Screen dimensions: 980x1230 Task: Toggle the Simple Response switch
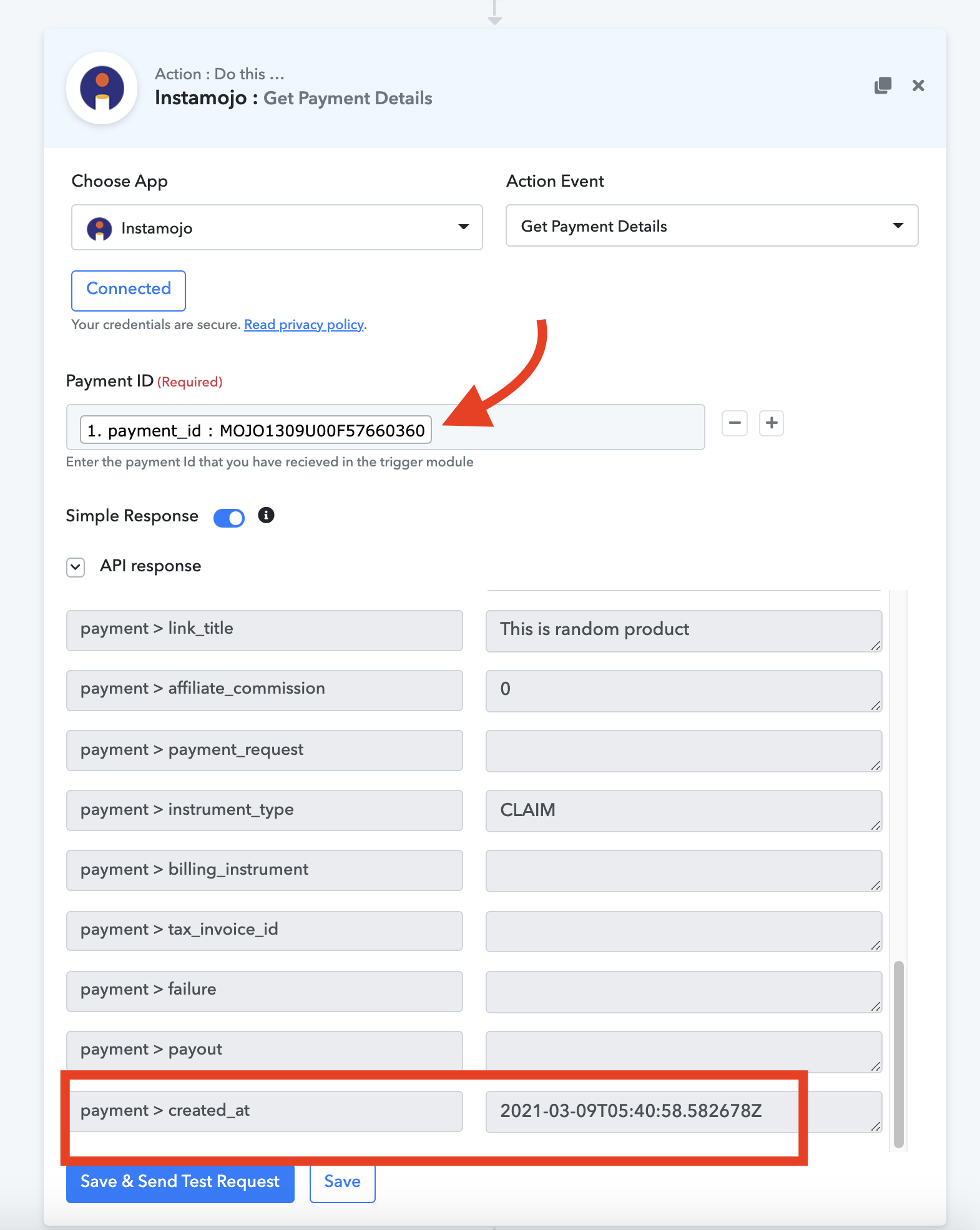229,518
